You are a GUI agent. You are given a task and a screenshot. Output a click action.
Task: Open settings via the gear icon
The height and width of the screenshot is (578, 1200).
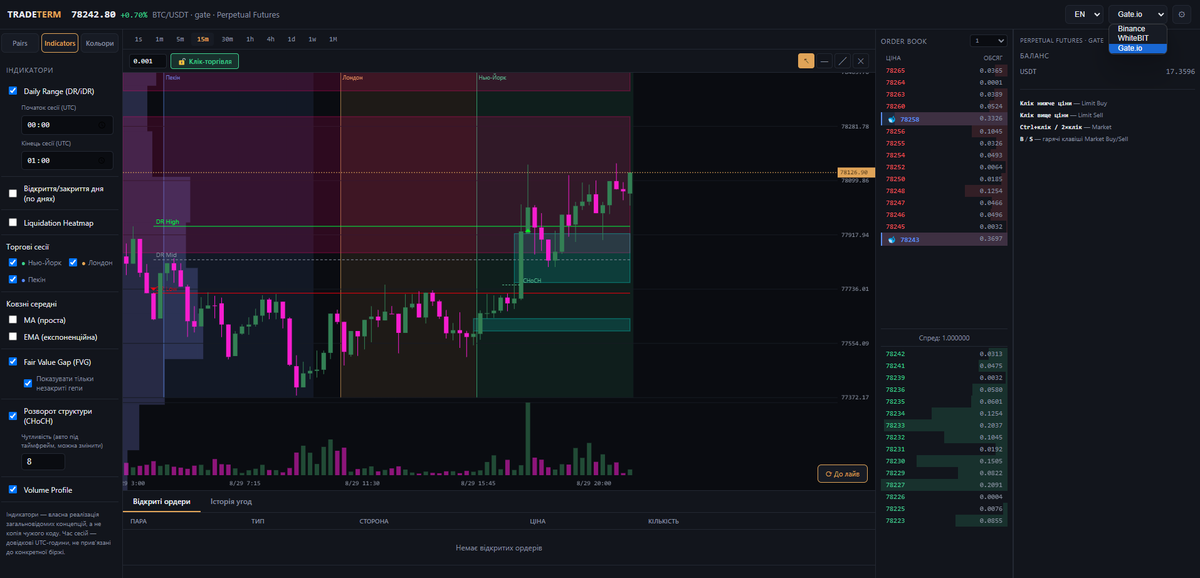(1182, 15)
